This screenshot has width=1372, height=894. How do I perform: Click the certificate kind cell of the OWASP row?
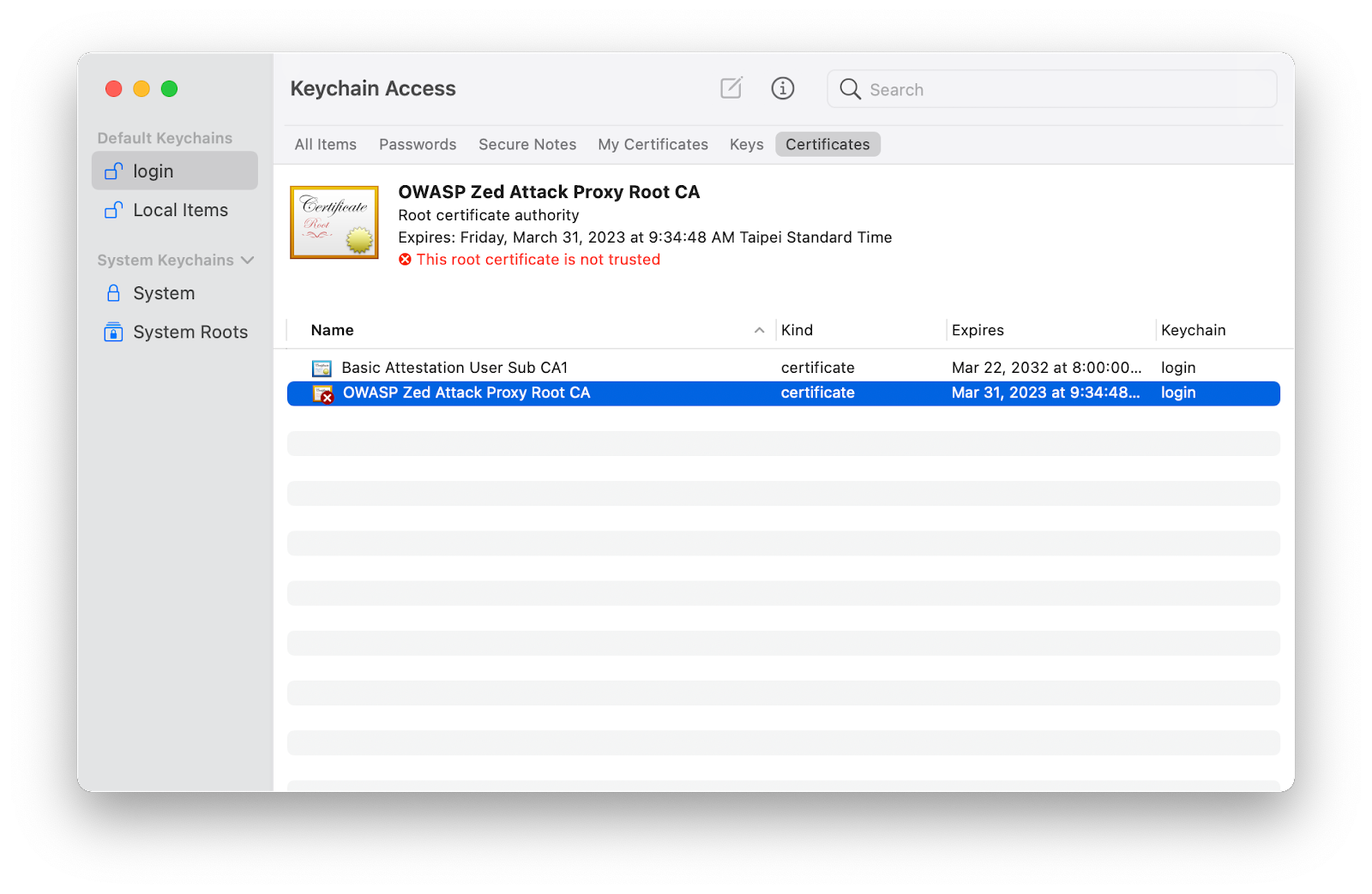pos(818,393)
